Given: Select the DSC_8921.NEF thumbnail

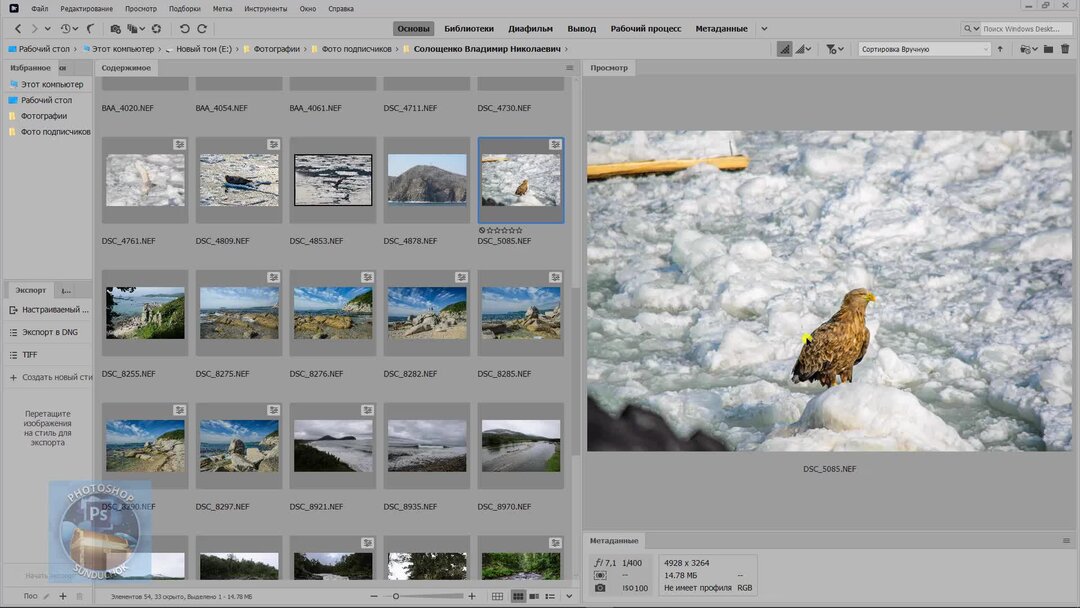Looking at the screenshot, I should 333,445.
